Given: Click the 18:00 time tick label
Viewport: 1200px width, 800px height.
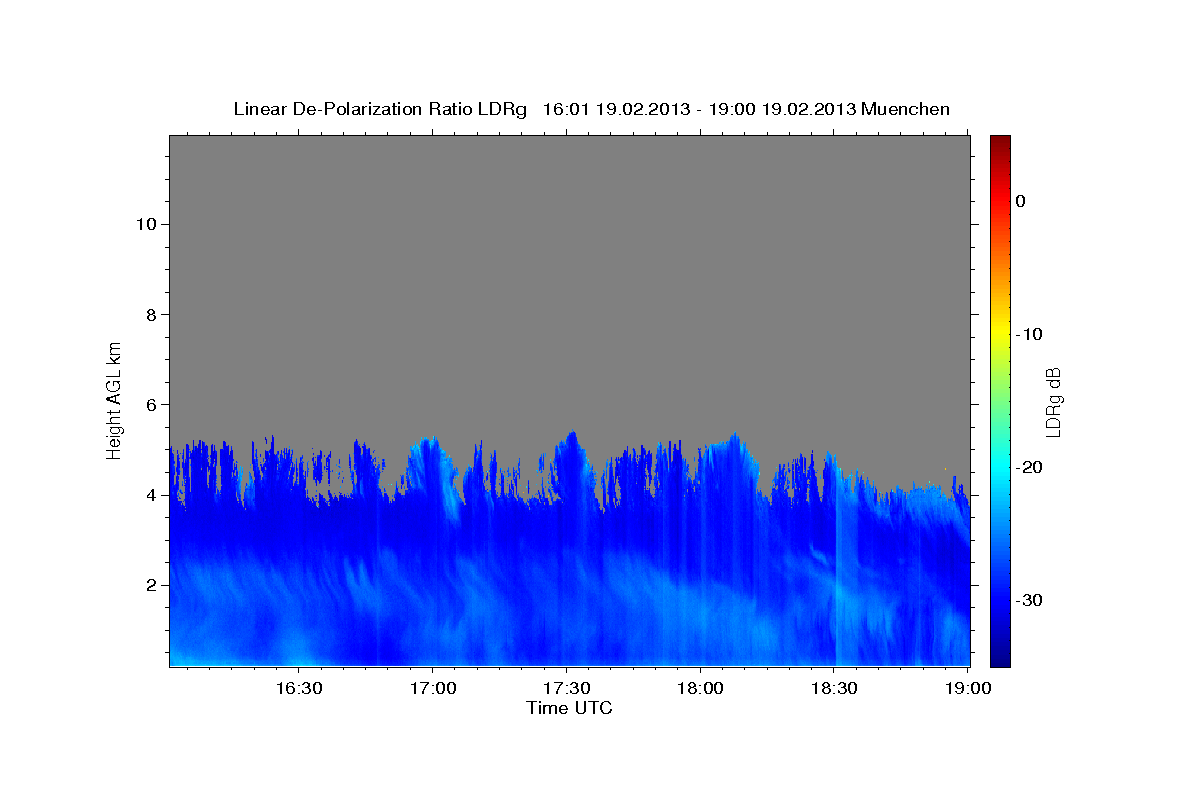Looking at the screenshot, I should click(700, 689).
